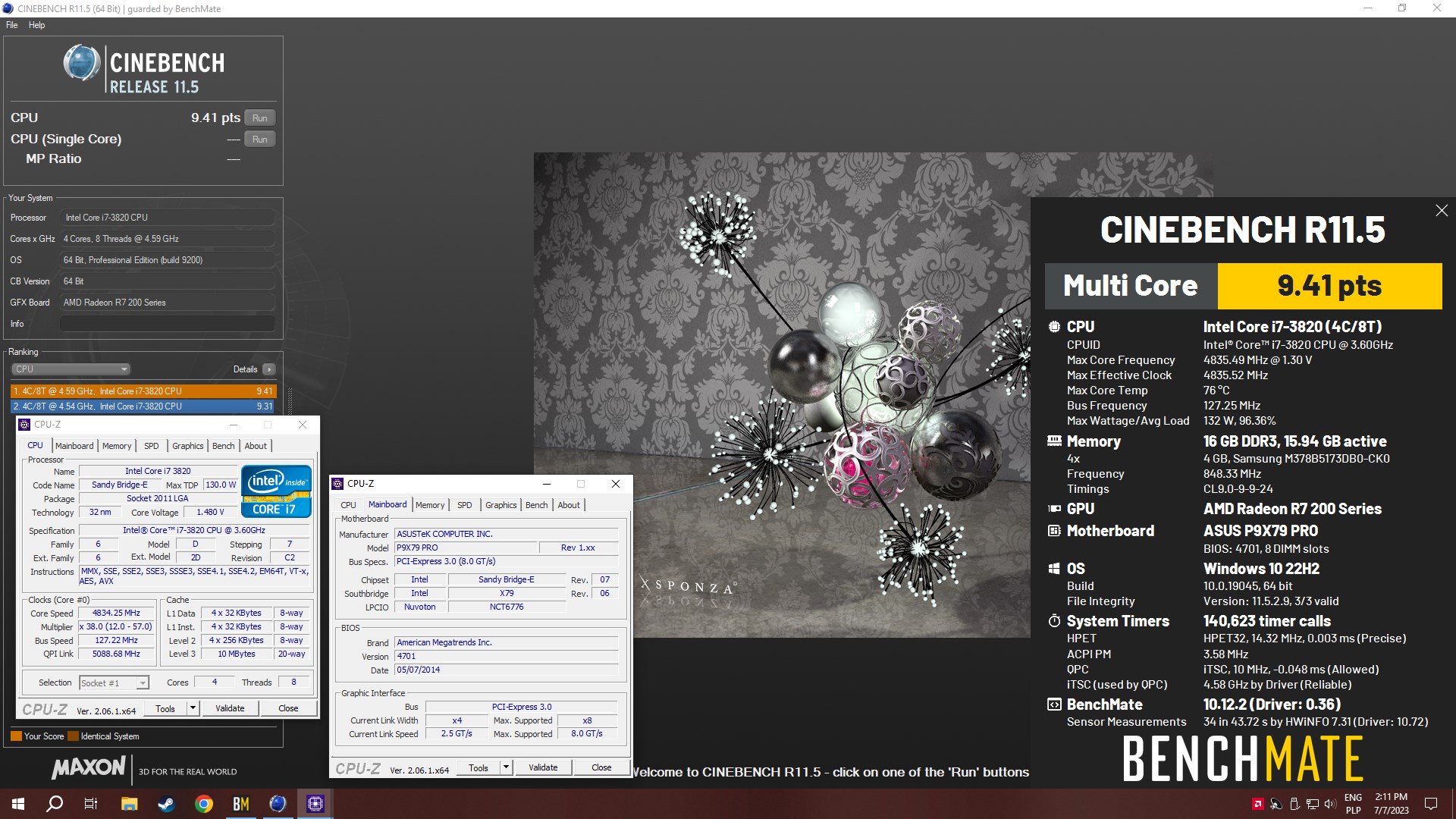Run the CPU multi-core benchmark
The height and width of the screenshot is (819, 1456).
pyautogui.click(x=260, y=118)
